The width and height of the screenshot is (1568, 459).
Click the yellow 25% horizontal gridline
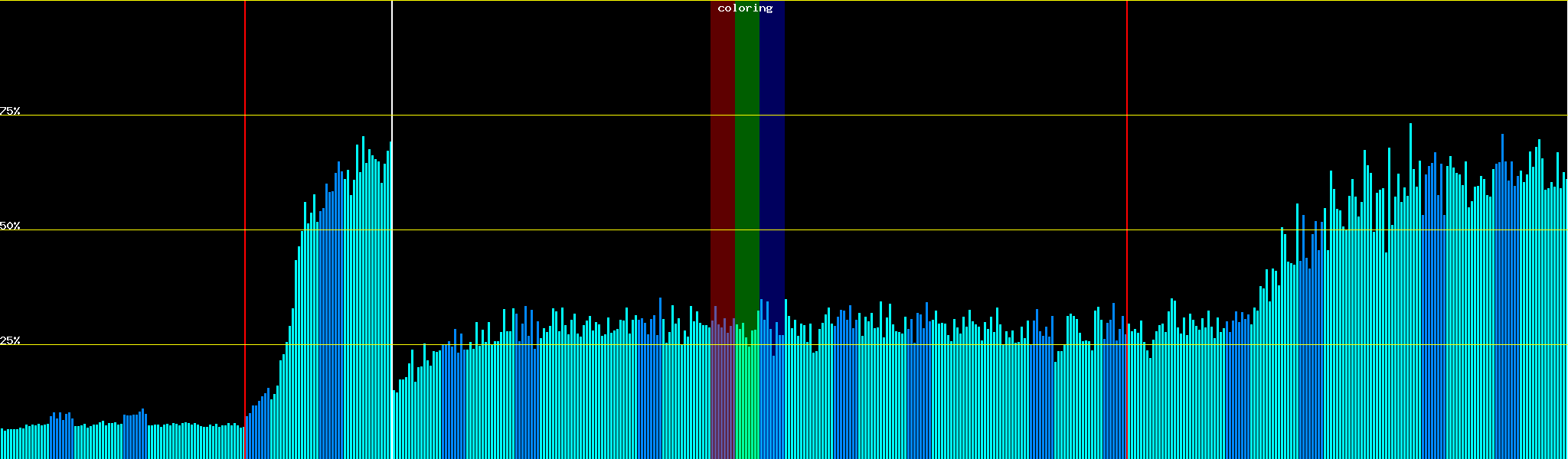[919, 344]
